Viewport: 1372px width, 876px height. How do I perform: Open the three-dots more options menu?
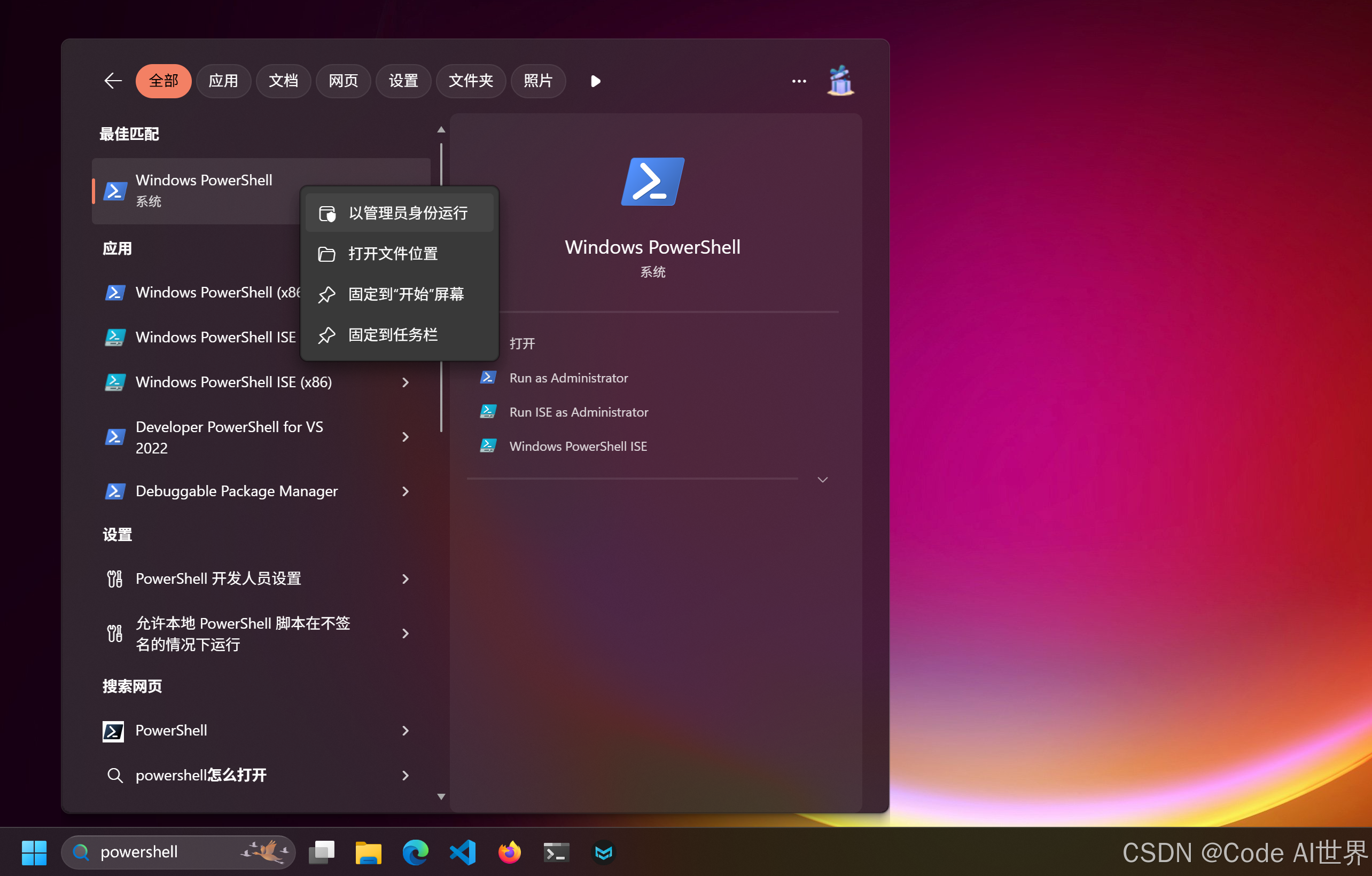(x=799, y=81)
